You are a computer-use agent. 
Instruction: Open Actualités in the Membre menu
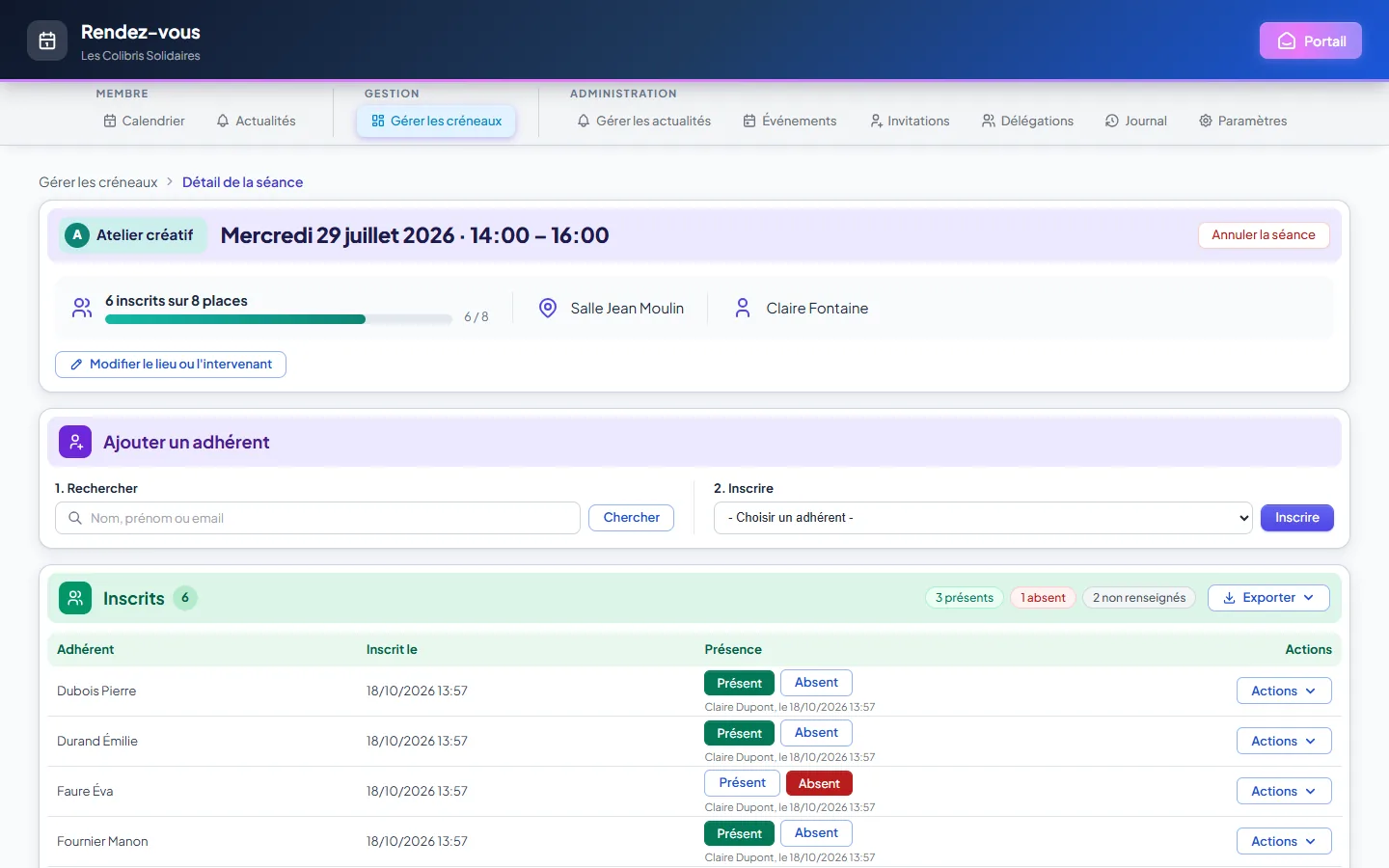click(x=257, y=121)
